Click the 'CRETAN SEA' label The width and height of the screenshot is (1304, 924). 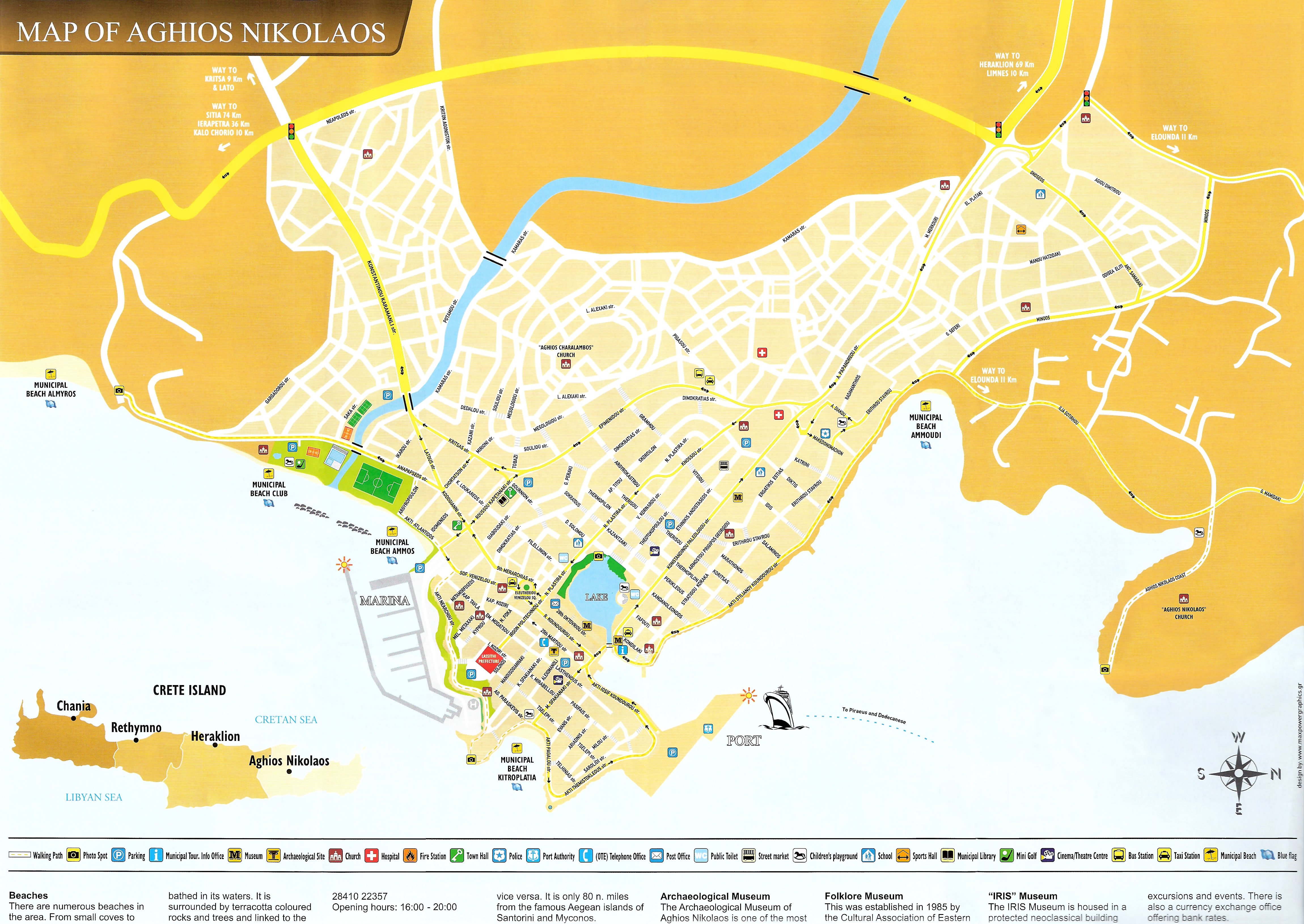point(286,720)
